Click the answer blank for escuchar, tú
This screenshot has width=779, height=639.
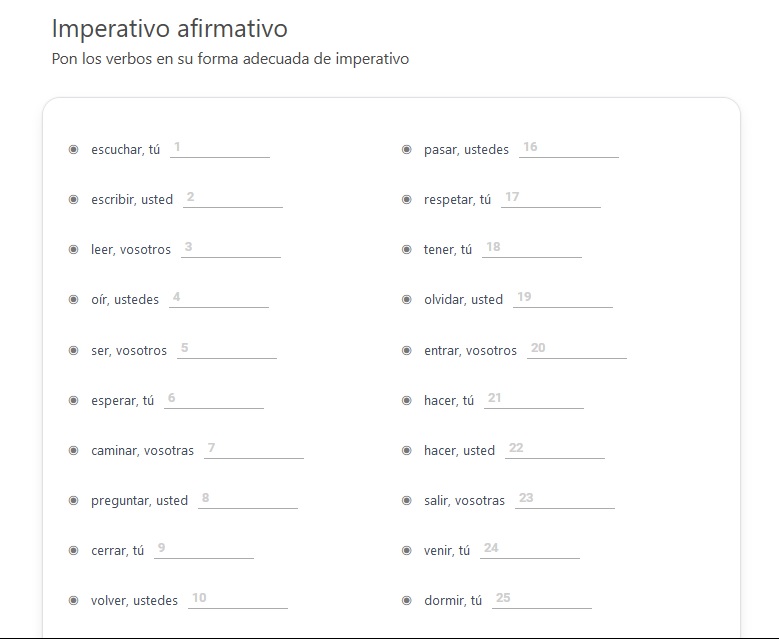220,149
